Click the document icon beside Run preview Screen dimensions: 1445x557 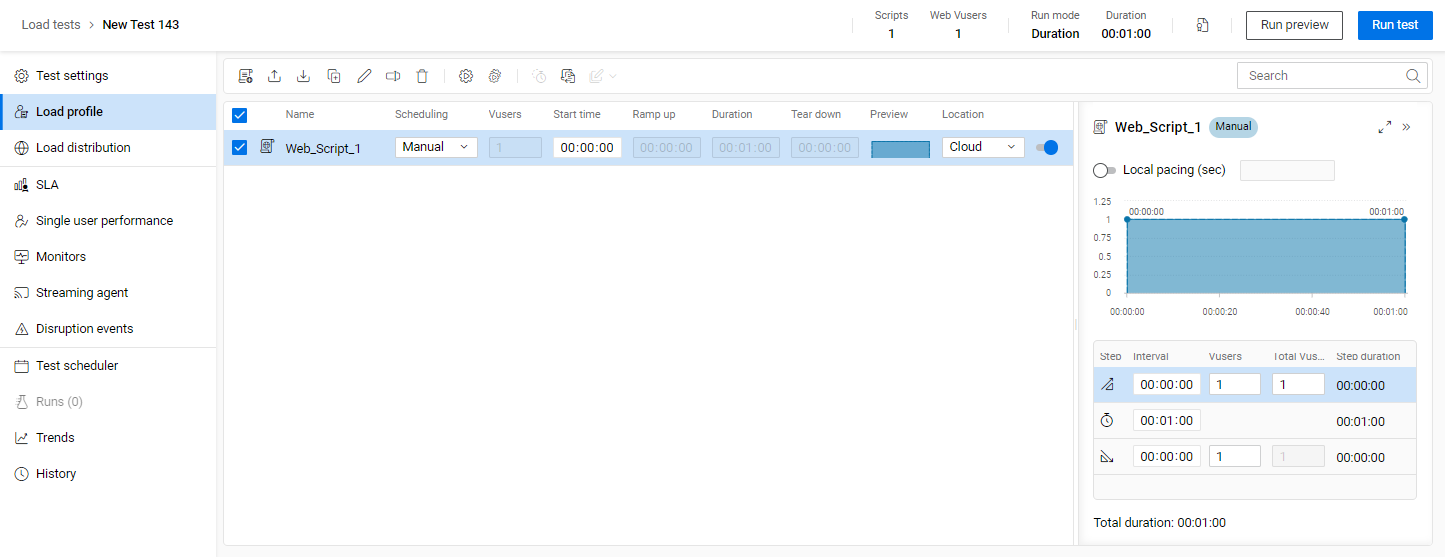click(1203, 25)
